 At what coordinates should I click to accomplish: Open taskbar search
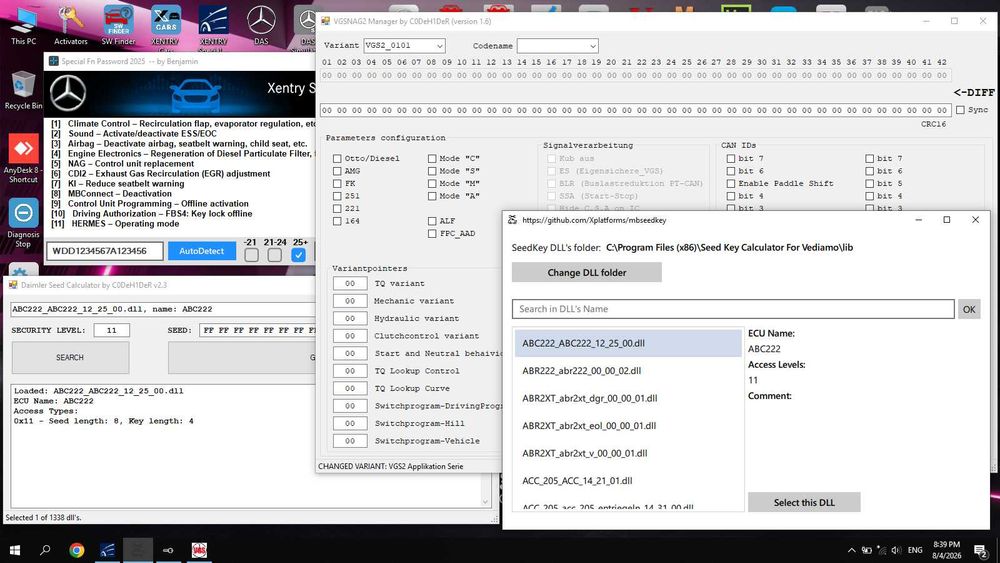tap(45, 550)
